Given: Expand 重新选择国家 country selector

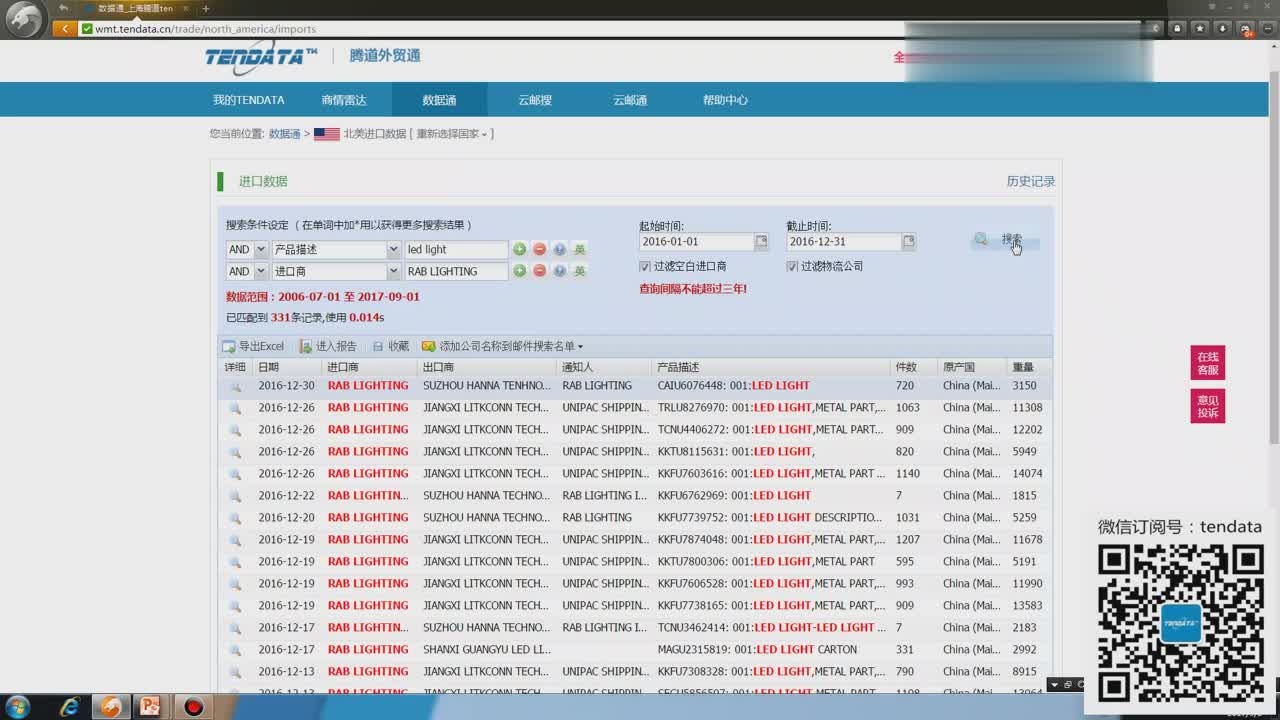Looking at the screenshot, I should 452,134.
